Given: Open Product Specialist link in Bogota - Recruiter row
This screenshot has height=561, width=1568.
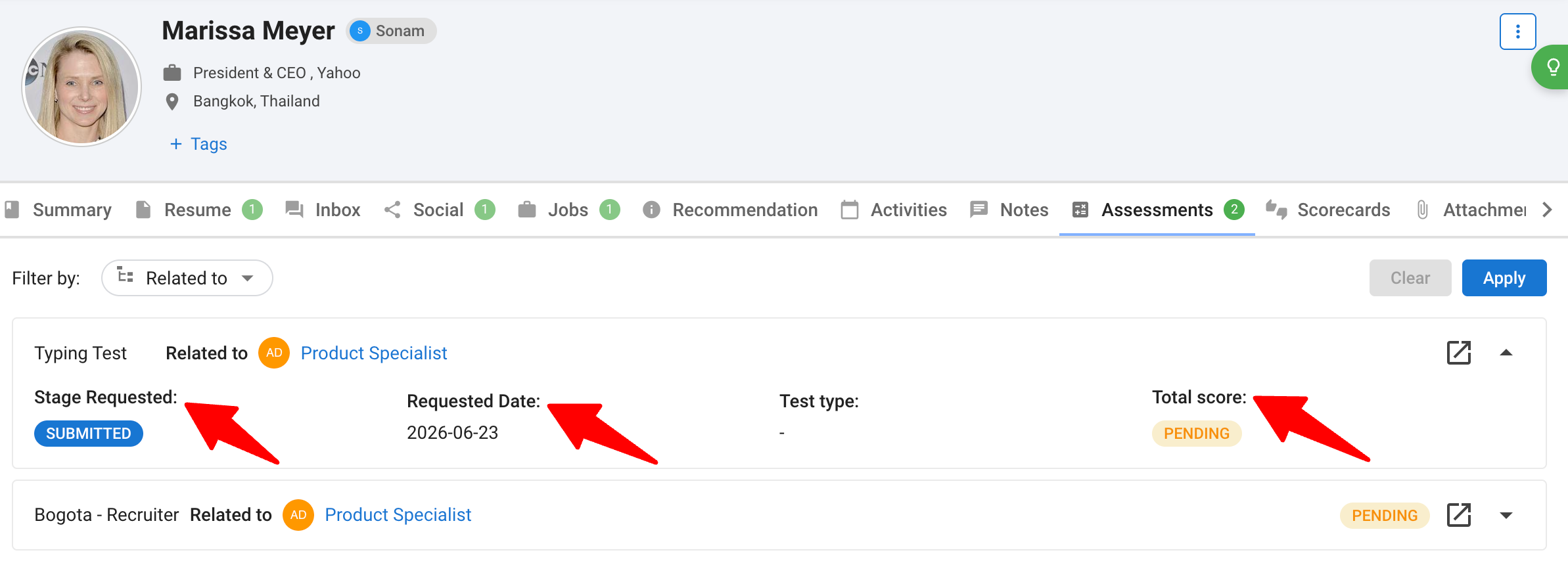Looking at the screenshot, I should [x=398, y=515].
